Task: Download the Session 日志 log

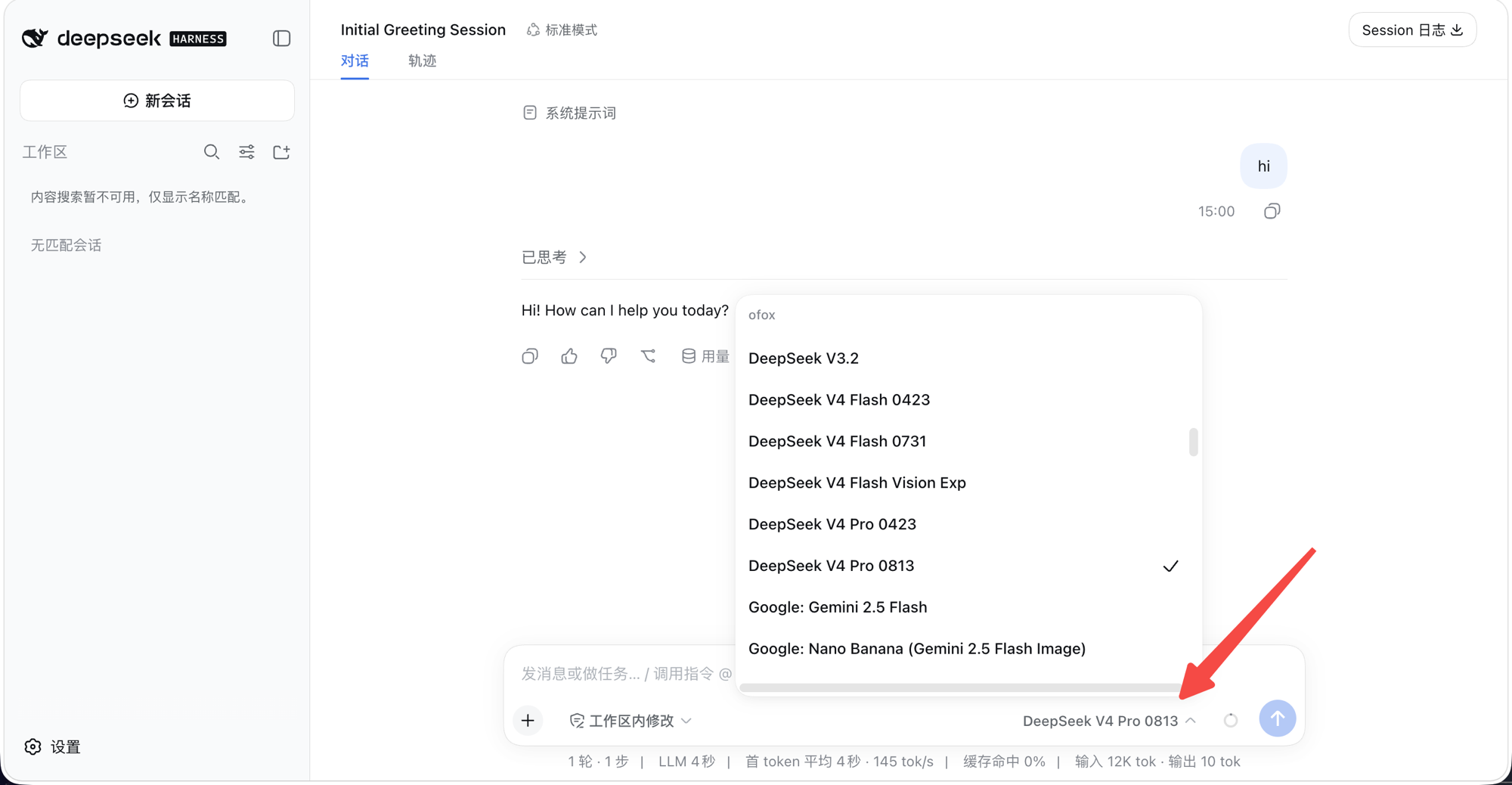Action: [1412, 30]
